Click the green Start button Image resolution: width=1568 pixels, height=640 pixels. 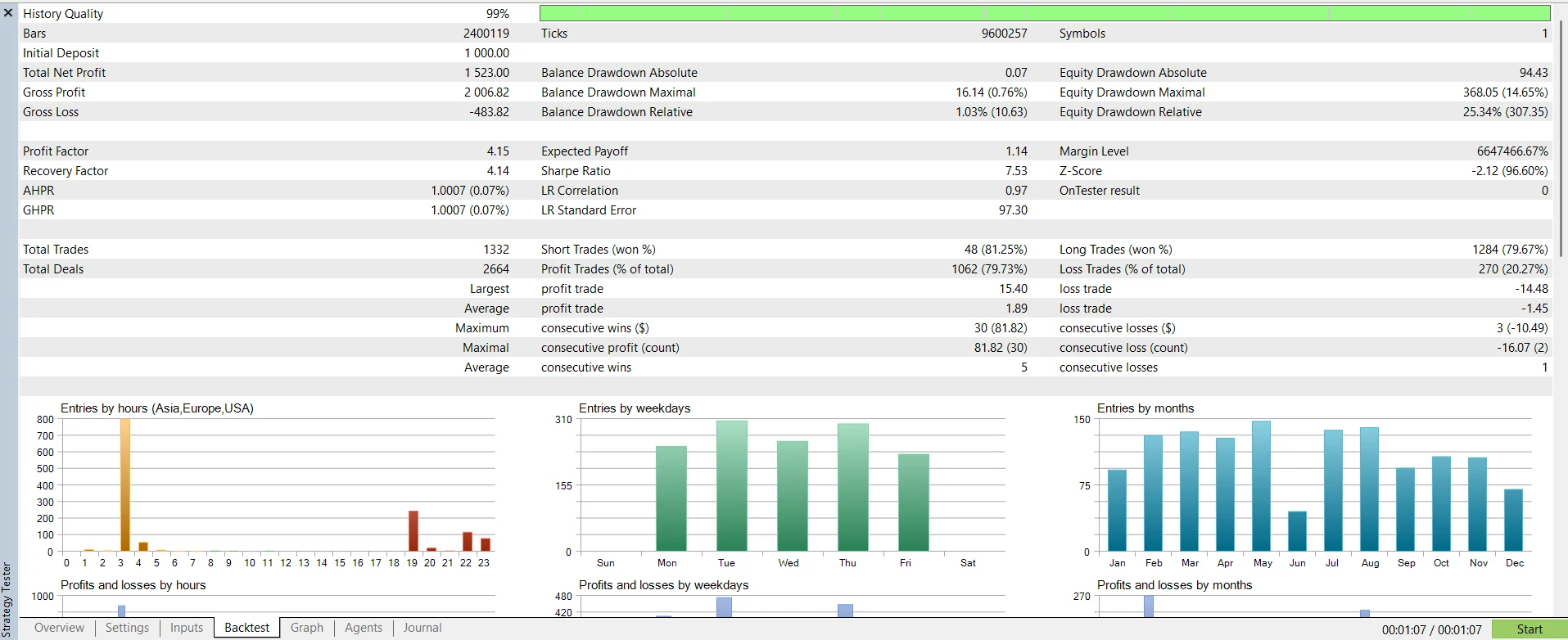[x=1530, y=629]
